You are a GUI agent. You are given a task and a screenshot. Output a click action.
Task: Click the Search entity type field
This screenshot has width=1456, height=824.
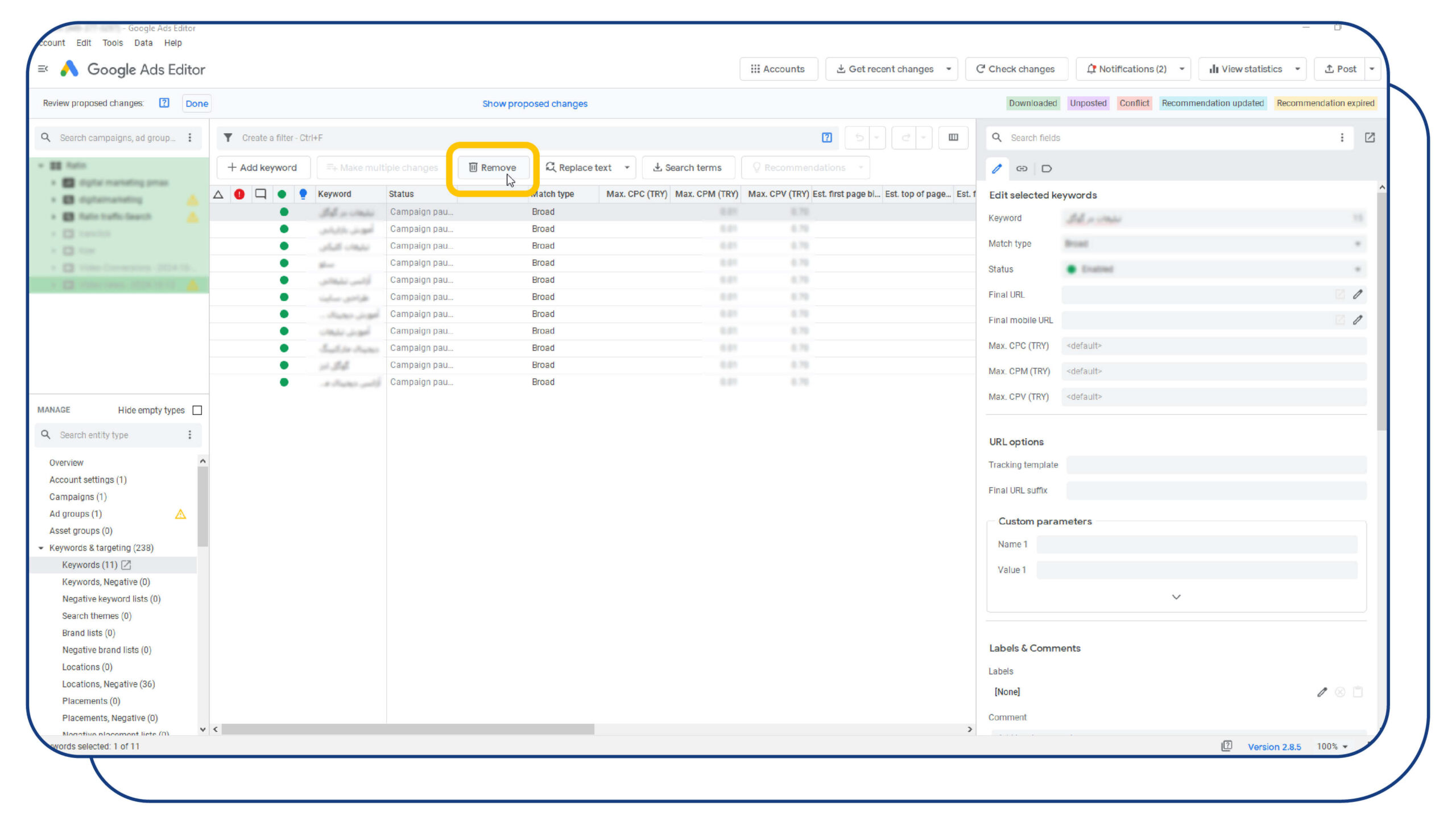118,435
